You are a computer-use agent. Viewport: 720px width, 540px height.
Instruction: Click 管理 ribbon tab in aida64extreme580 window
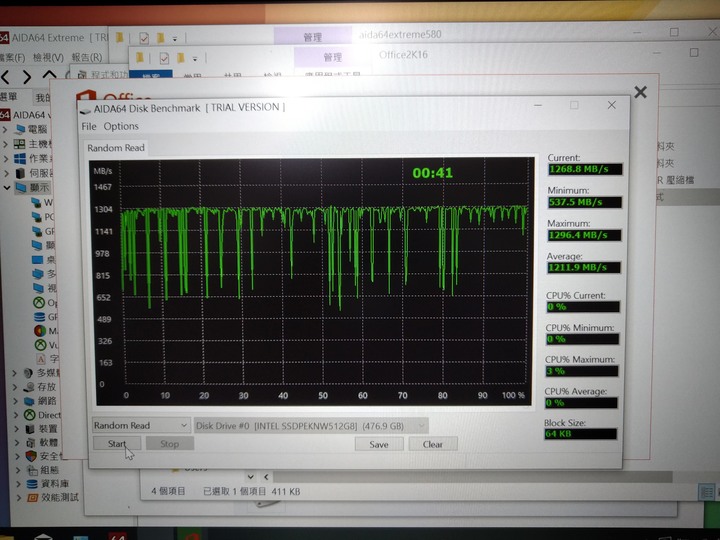(x=313, y=37)
